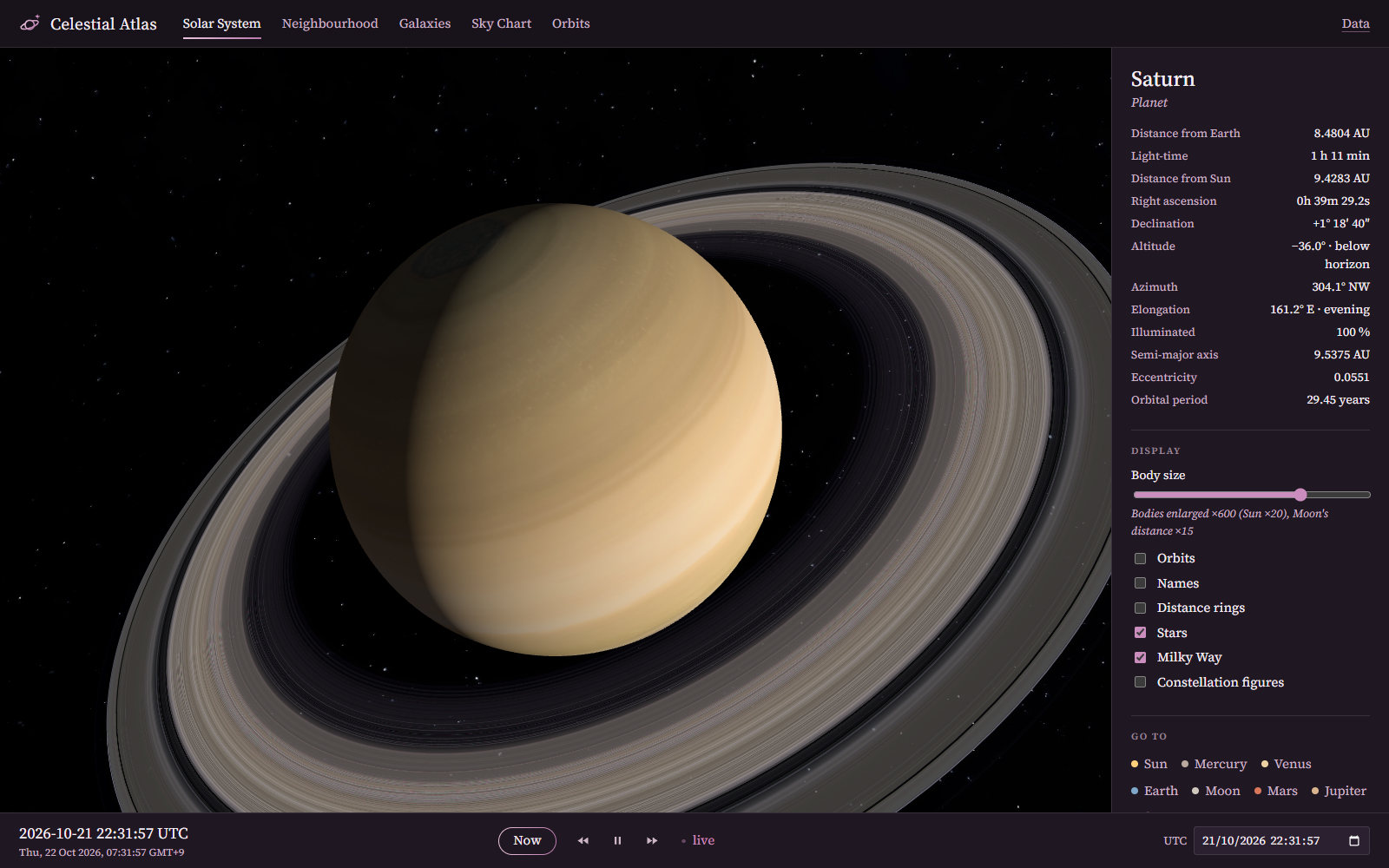This screenshot has width=1389, height=868.
Task: Go to the Sun
Action: coord(1149,764)
